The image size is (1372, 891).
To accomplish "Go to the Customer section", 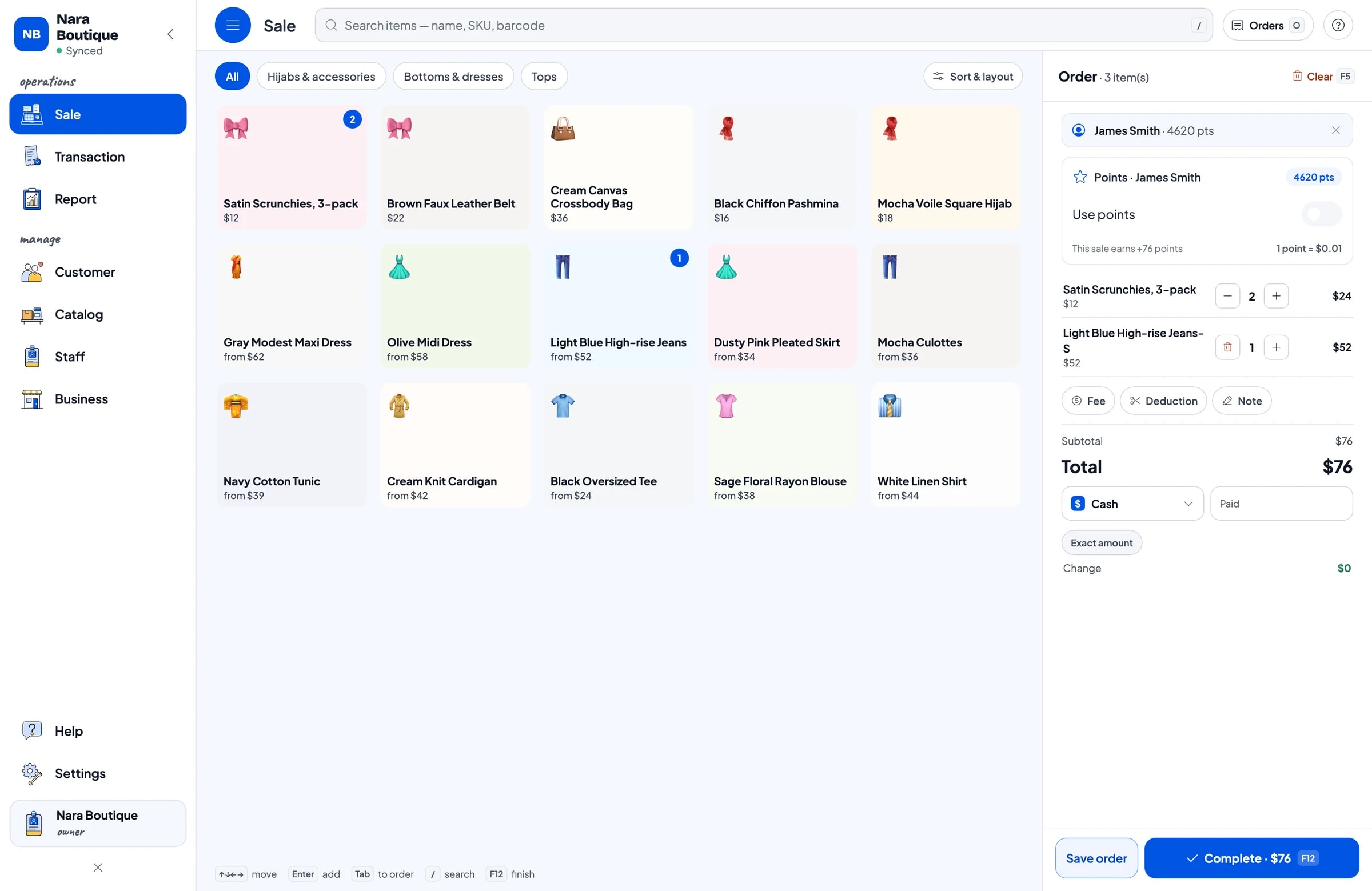I will coord(98,272).
